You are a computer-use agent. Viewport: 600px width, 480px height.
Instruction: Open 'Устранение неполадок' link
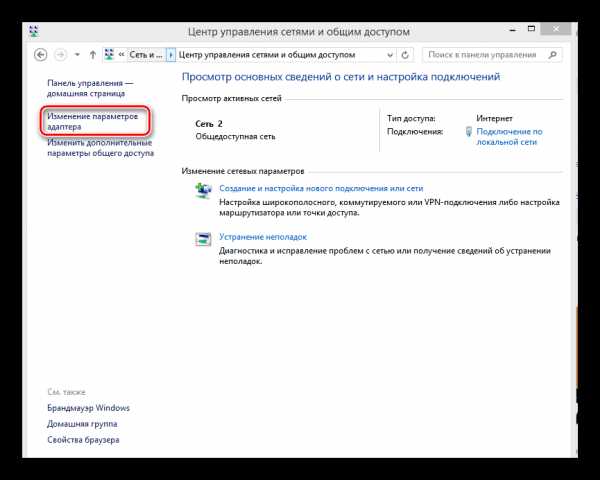pos(263,237)
